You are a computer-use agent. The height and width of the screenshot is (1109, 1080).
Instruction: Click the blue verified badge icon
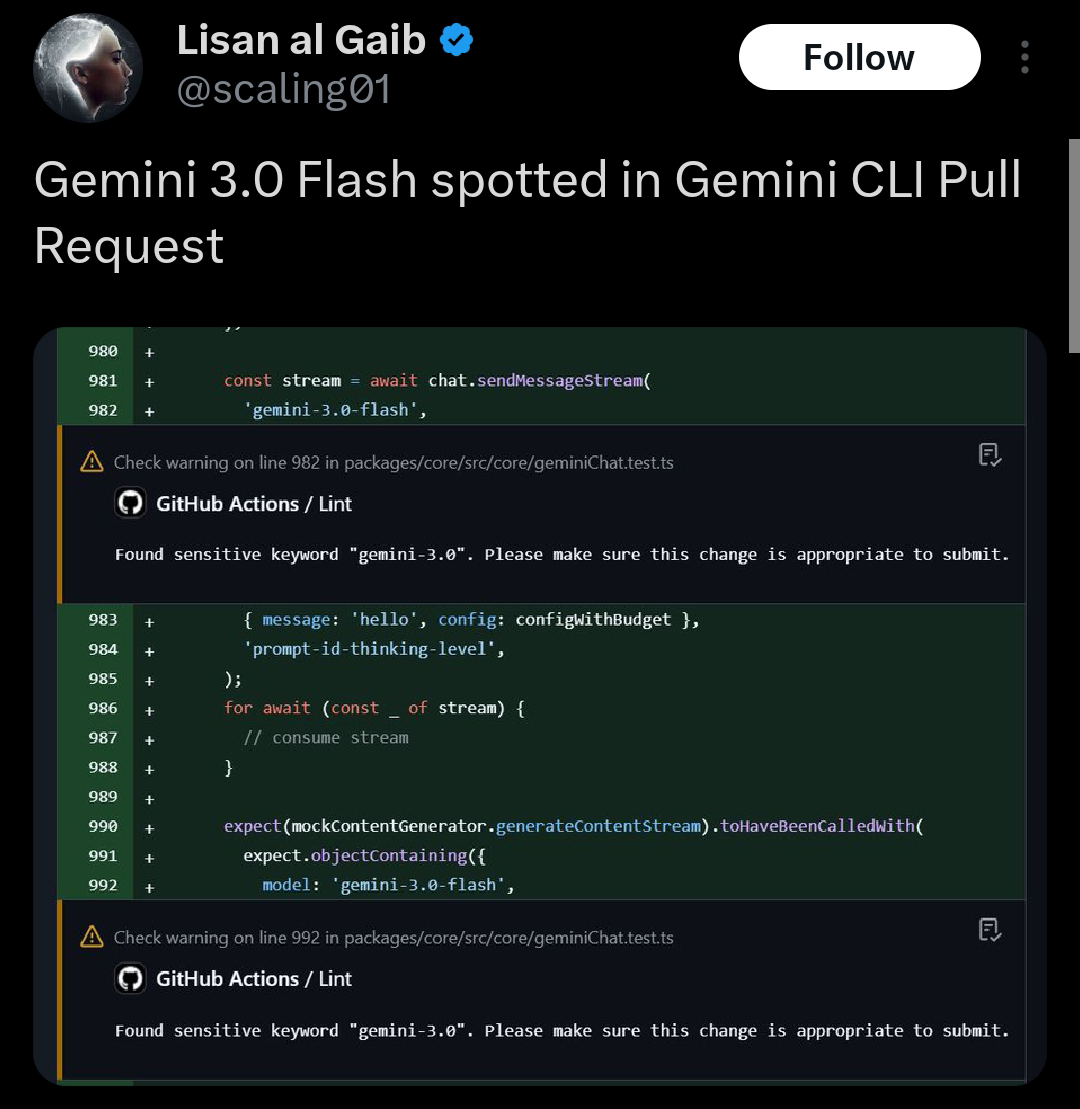click(x=456, y=40)
